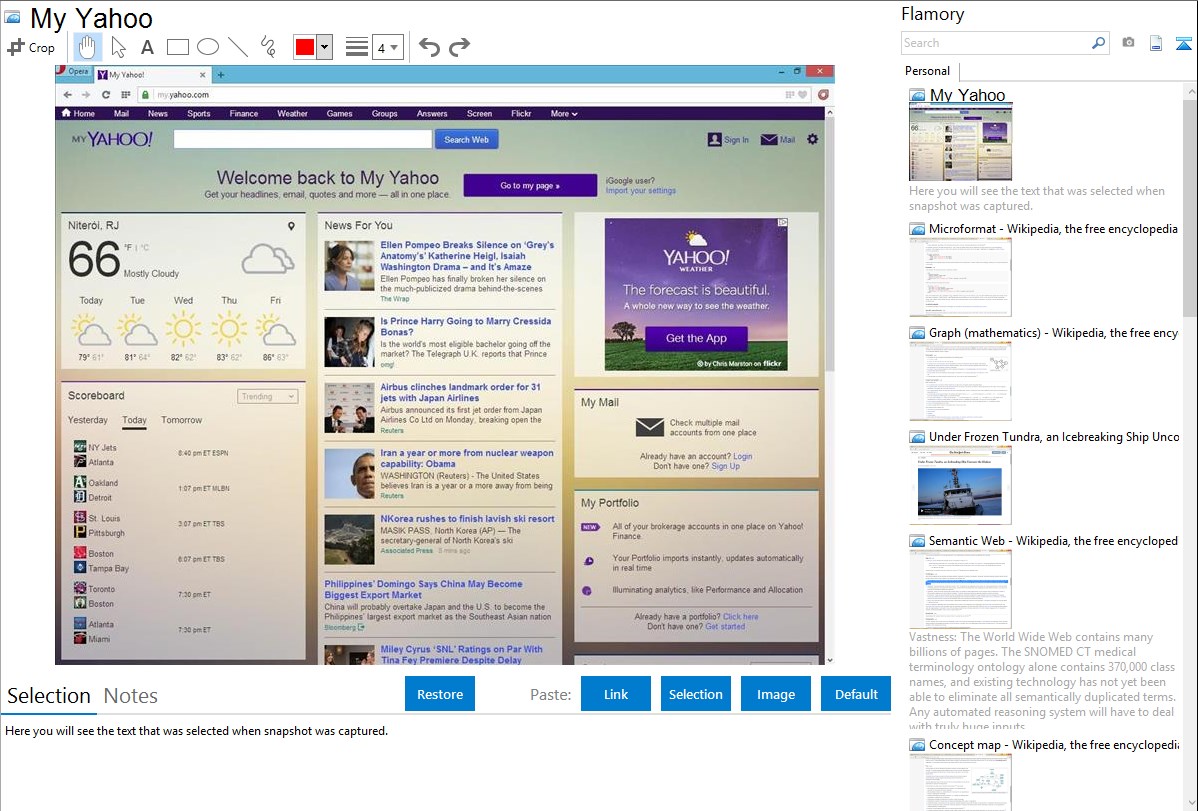
Task: Click Import your settings link
Action: coord(640,190)
